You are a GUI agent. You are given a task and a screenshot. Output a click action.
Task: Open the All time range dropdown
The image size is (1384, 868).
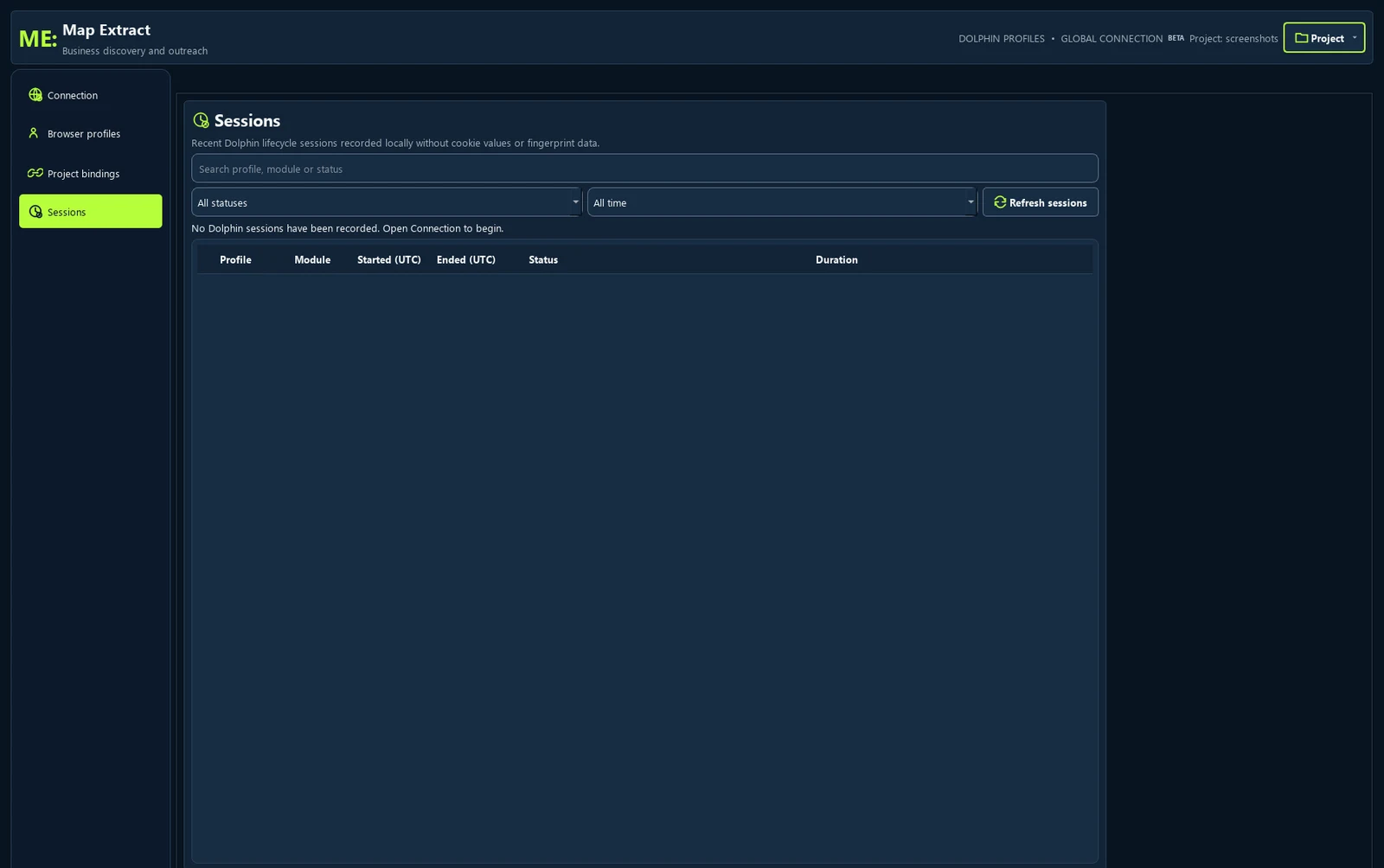pos(782,202)
